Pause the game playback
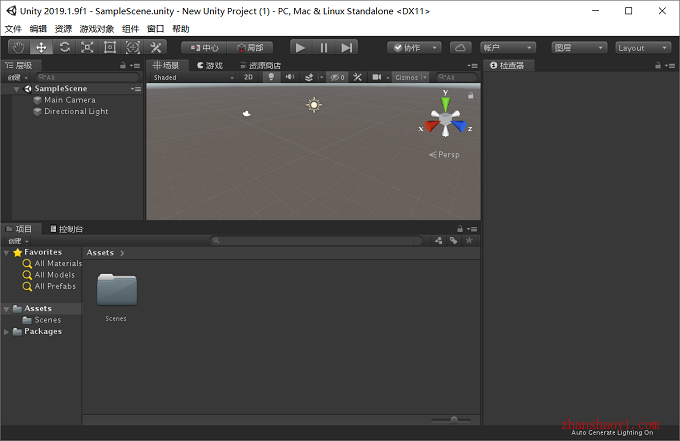This screenshot has width=680, height=441. point(324,47)
